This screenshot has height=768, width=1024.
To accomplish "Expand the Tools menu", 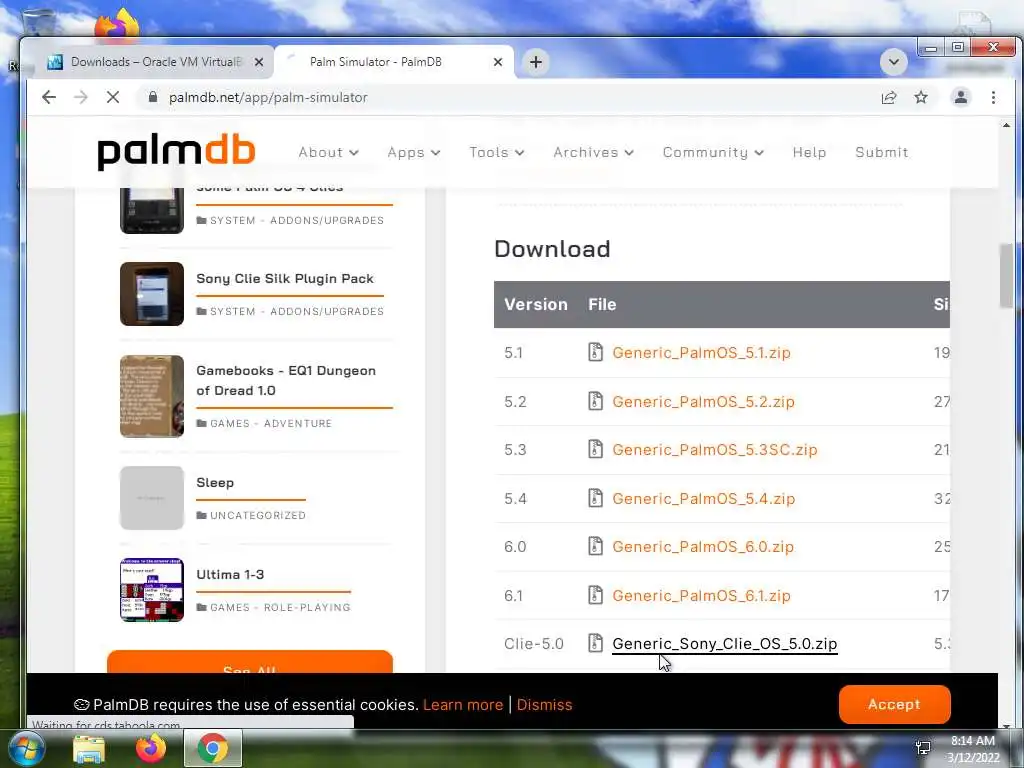I will (496, 152).
